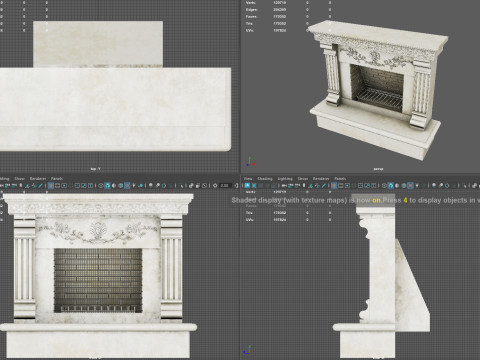This screenshot has width=480, height=360.
Task: Click 'Tris:' heads-up label in perspective view
Action: point(249,23)
